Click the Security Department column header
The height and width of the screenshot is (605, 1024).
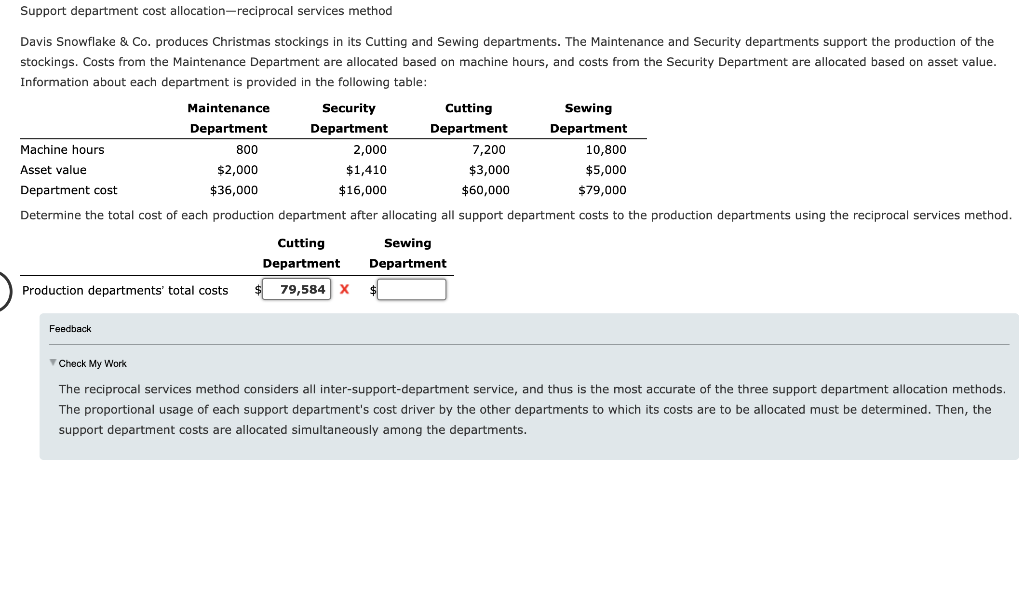(x=348, y=118)
